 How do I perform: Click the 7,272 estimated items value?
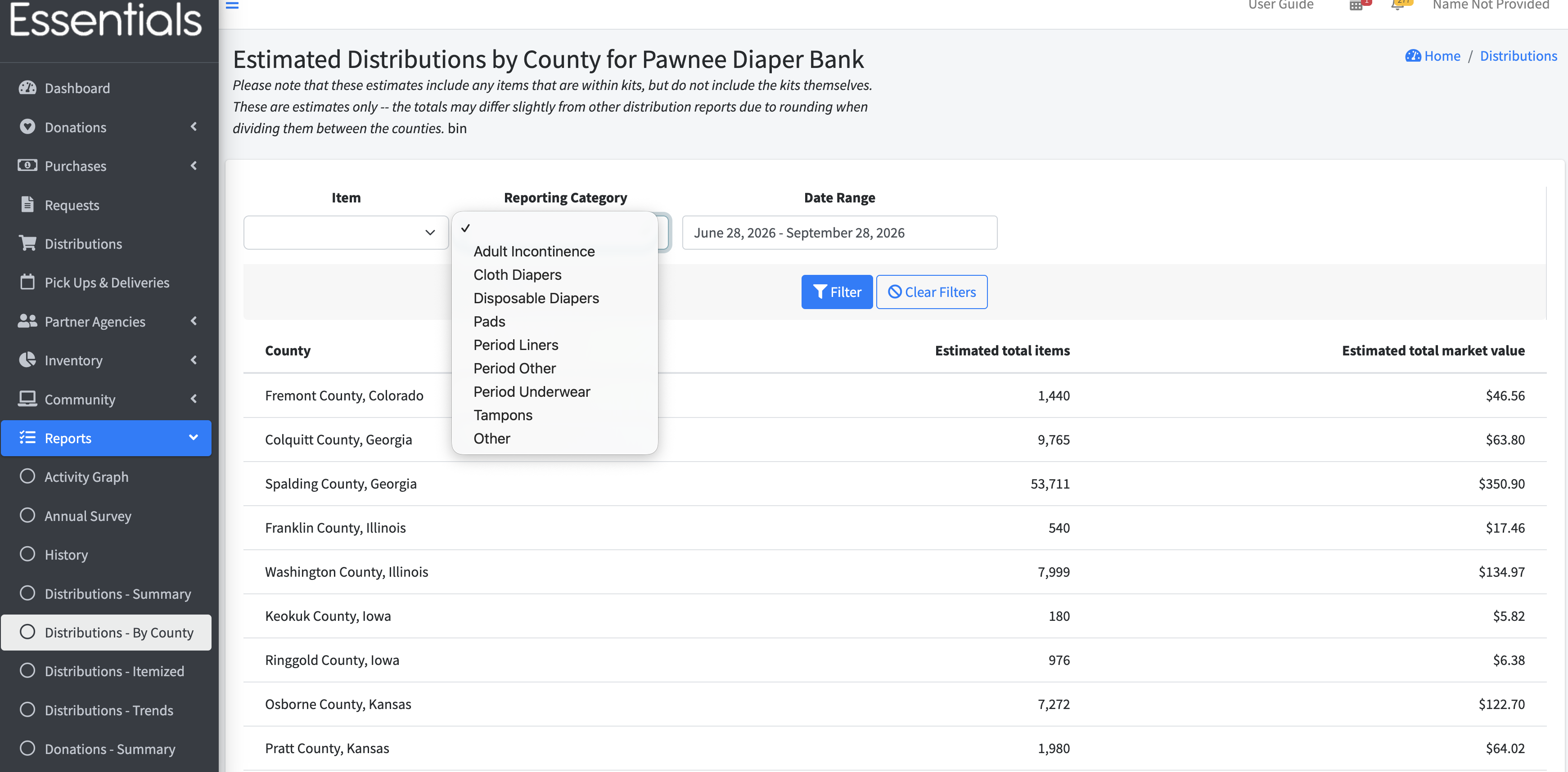coord(1053,705)
